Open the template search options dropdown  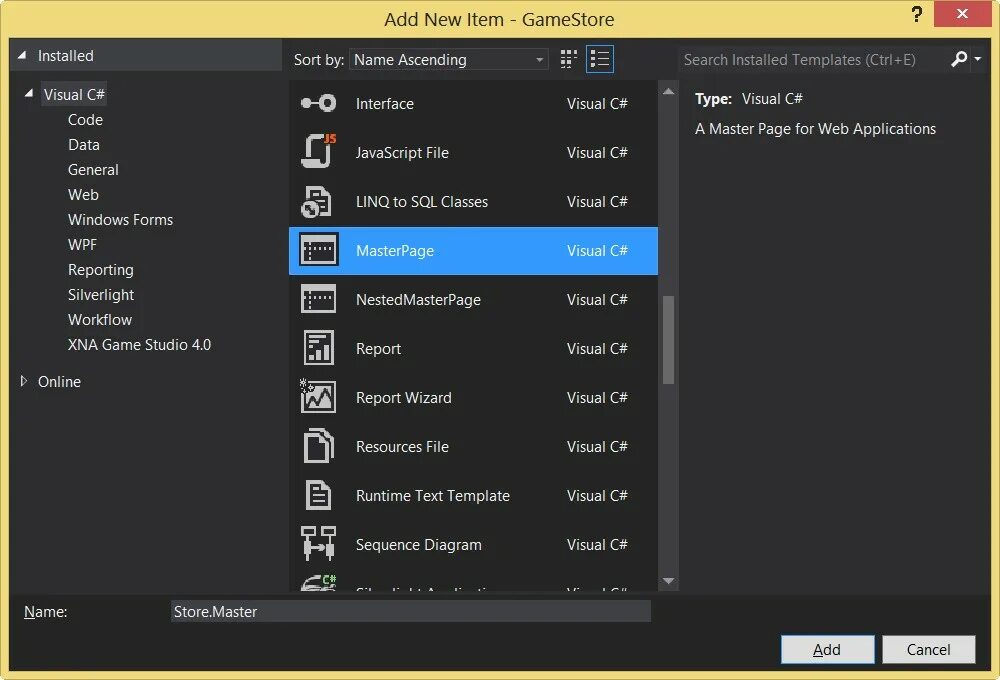pyautogui.click(x=977, y=60)
